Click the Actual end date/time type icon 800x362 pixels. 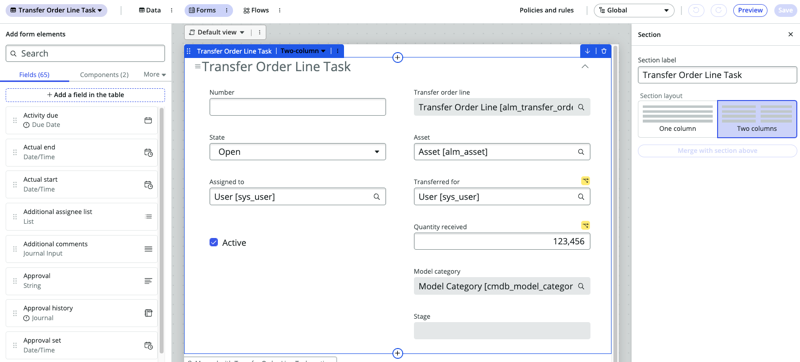[x=148, y=152]
